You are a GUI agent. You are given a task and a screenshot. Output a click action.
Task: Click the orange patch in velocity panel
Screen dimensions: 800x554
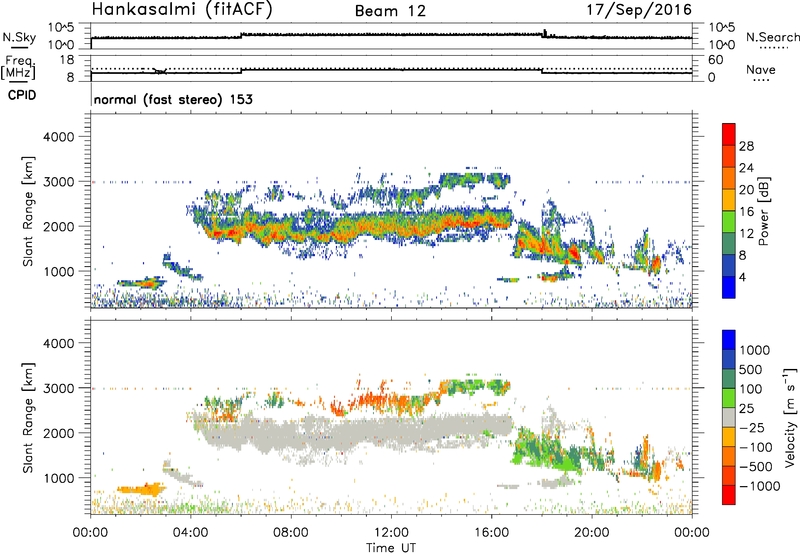click(140, 491)
